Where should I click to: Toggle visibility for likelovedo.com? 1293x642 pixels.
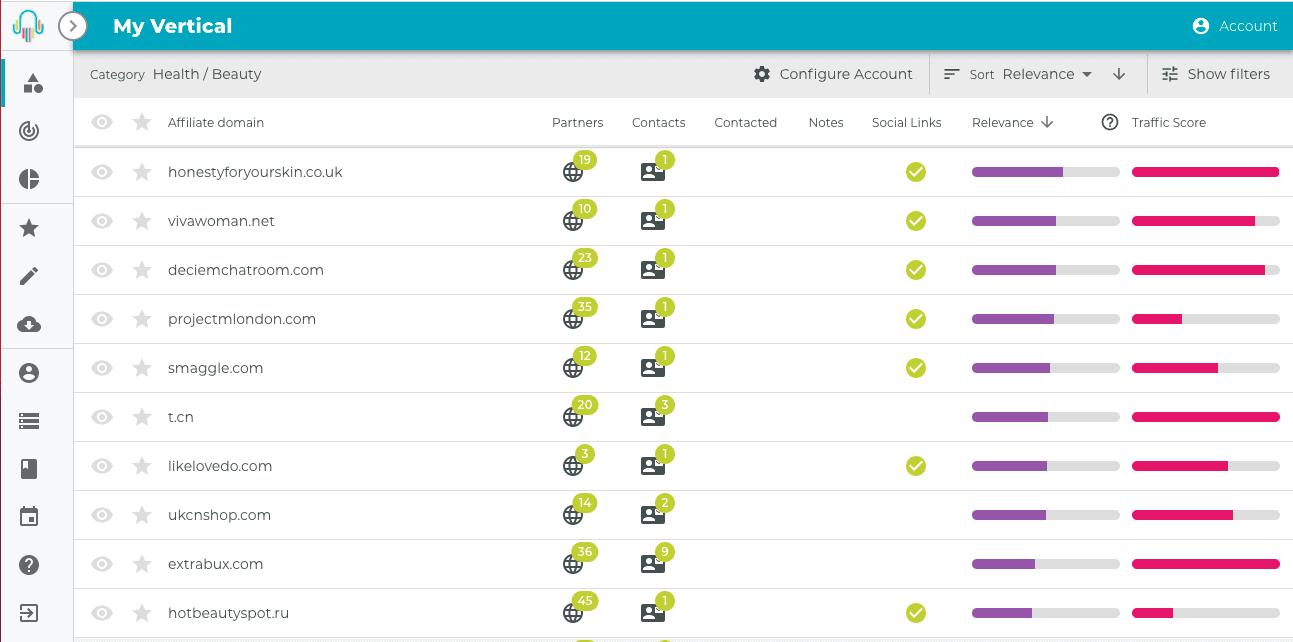click(102, 466)
